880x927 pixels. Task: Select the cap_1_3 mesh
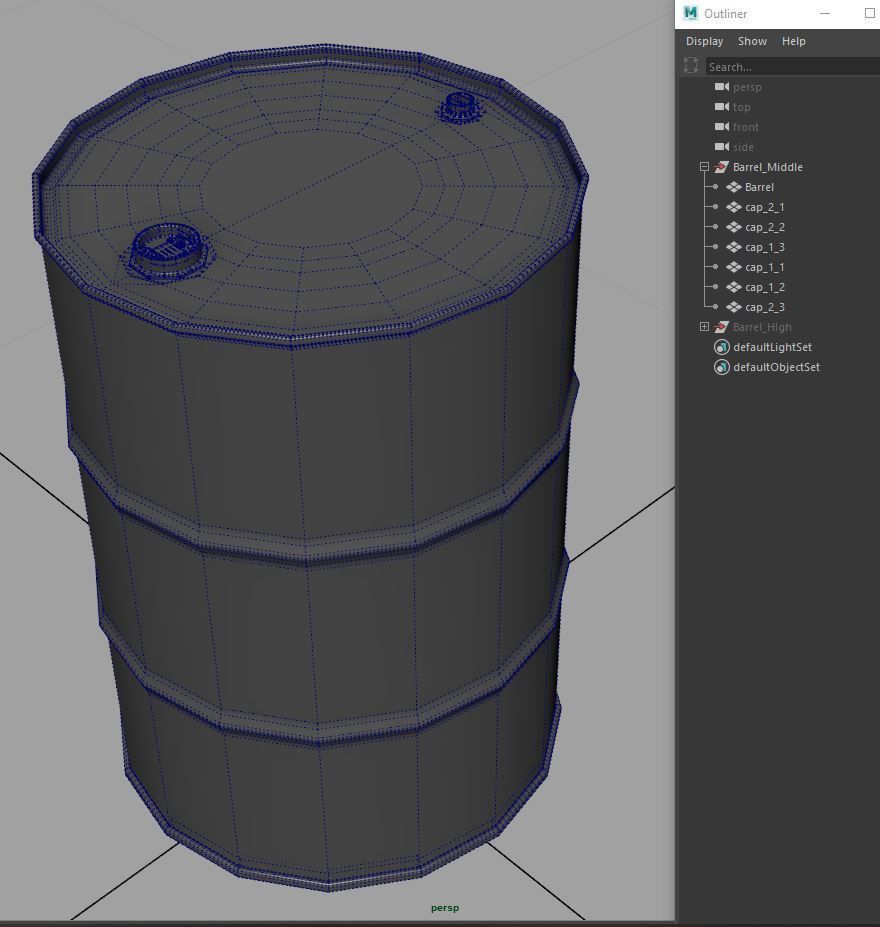pos(764,247)
